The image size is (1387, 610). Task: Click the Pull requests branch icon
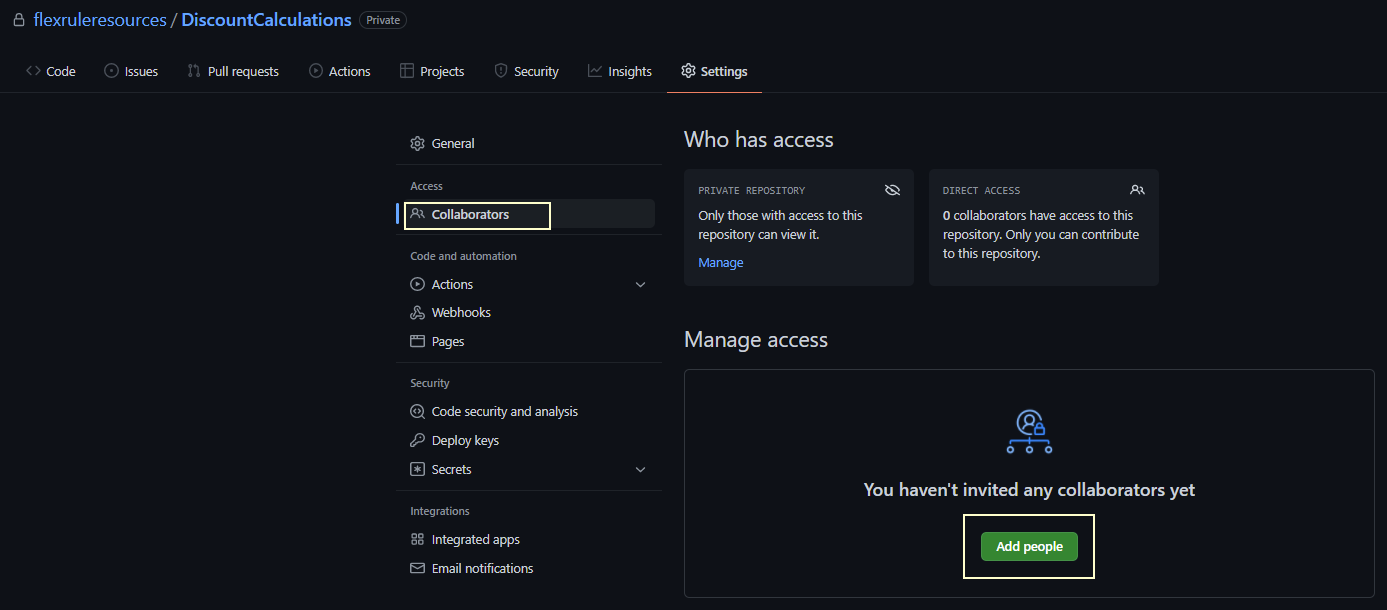point(194,71)
